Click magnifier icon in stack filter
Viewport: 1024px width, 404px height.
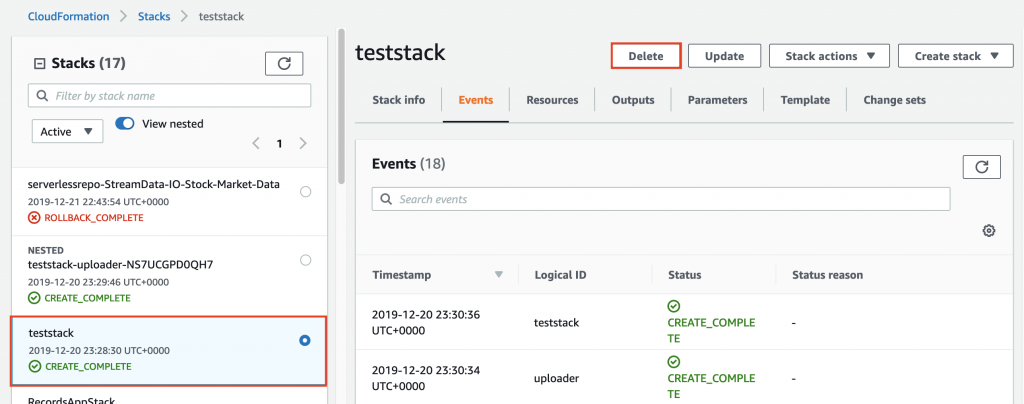click(x=43, y=96)
